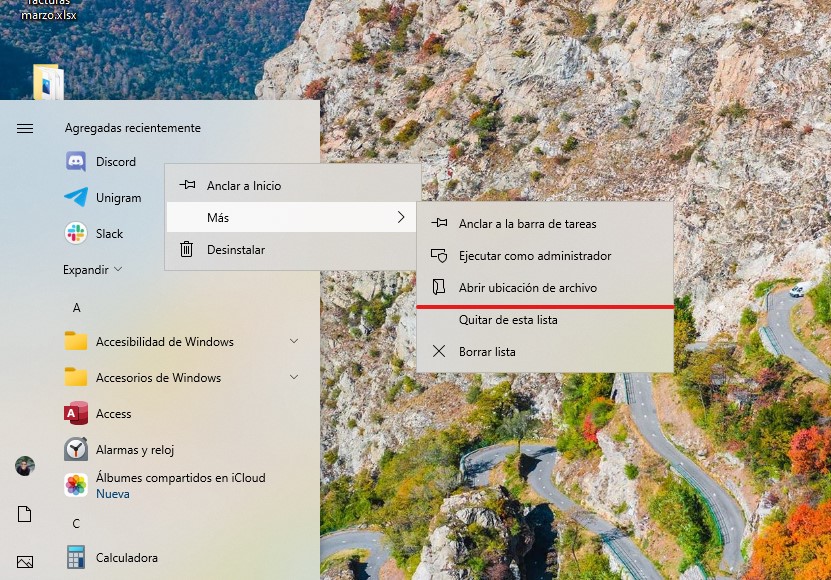831x580 pixels.
Task: Open the user account avatar
Action: 25,466
